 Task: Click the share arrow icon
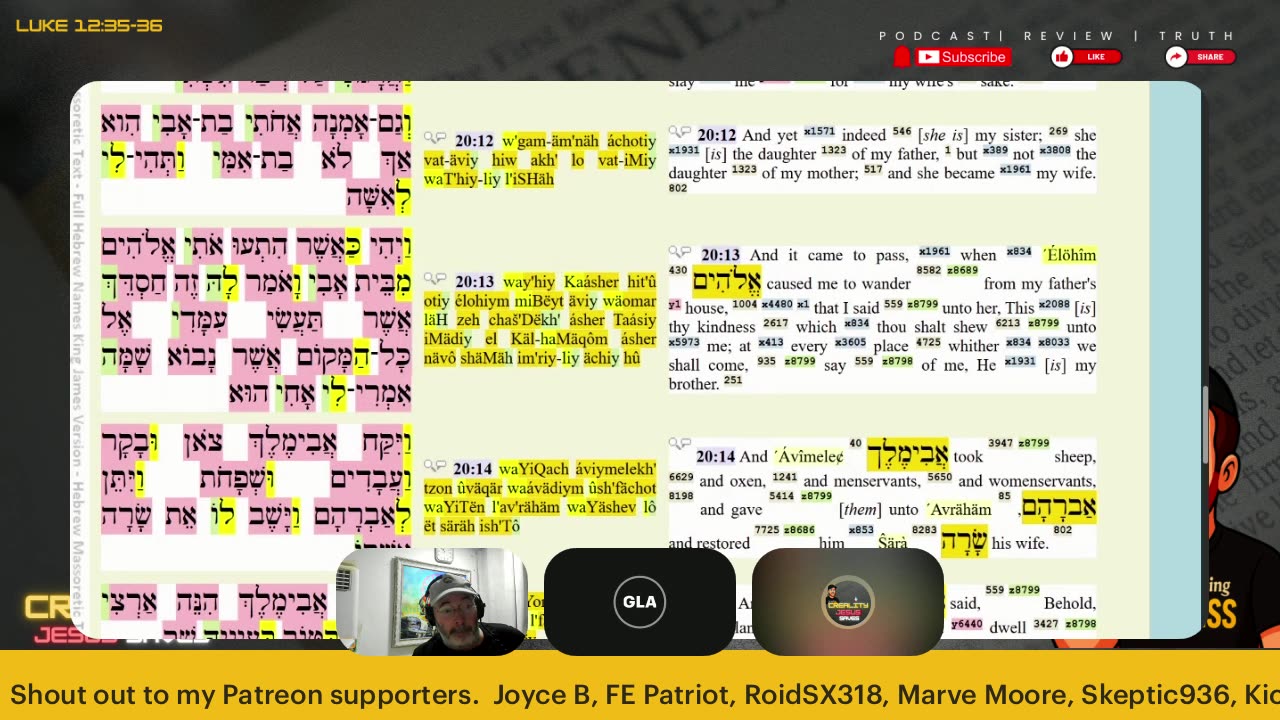point(1176,57)
